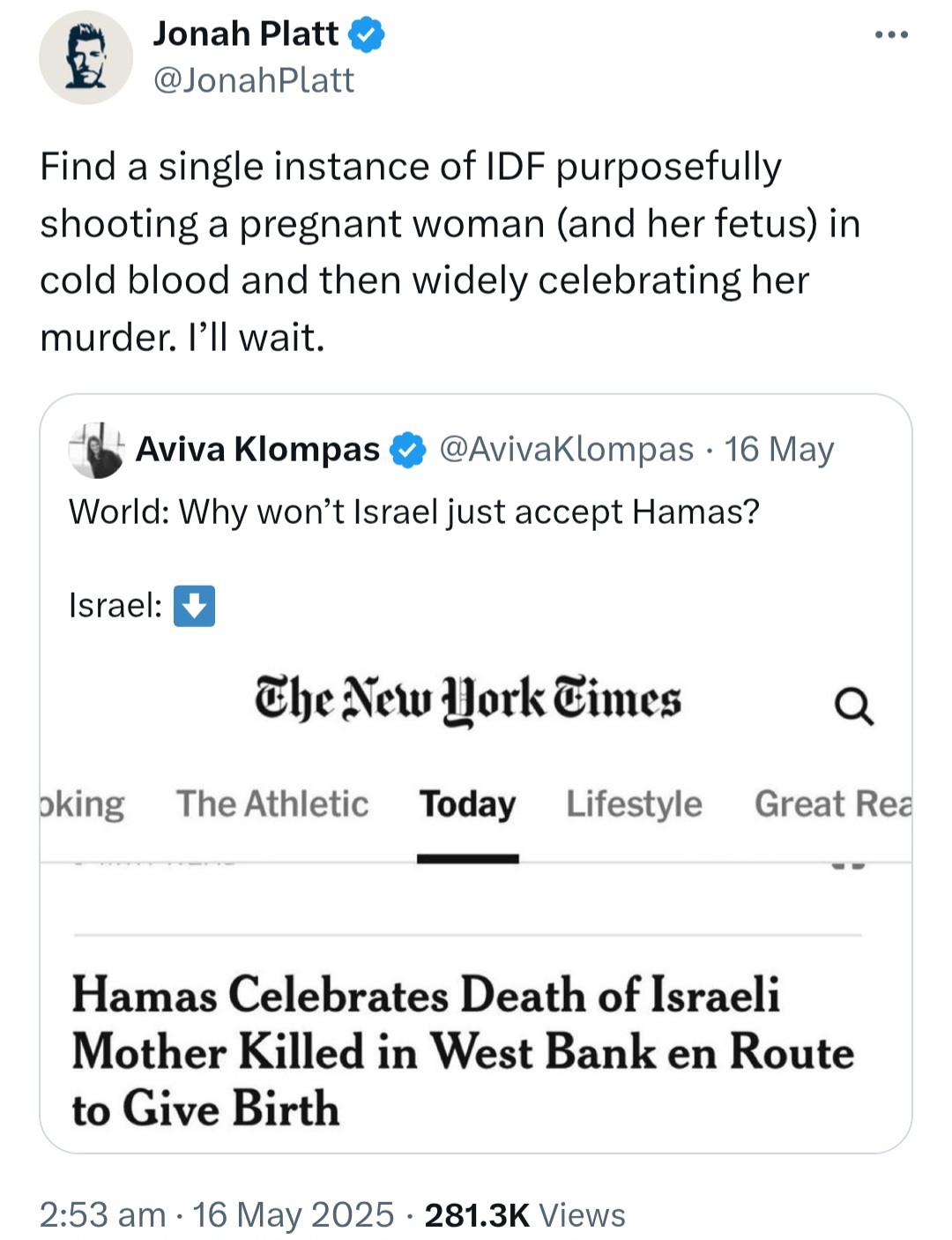Screen dimensions: 952x1240
Task: Open the three-dot more options menu
Action: click(890, 35)
